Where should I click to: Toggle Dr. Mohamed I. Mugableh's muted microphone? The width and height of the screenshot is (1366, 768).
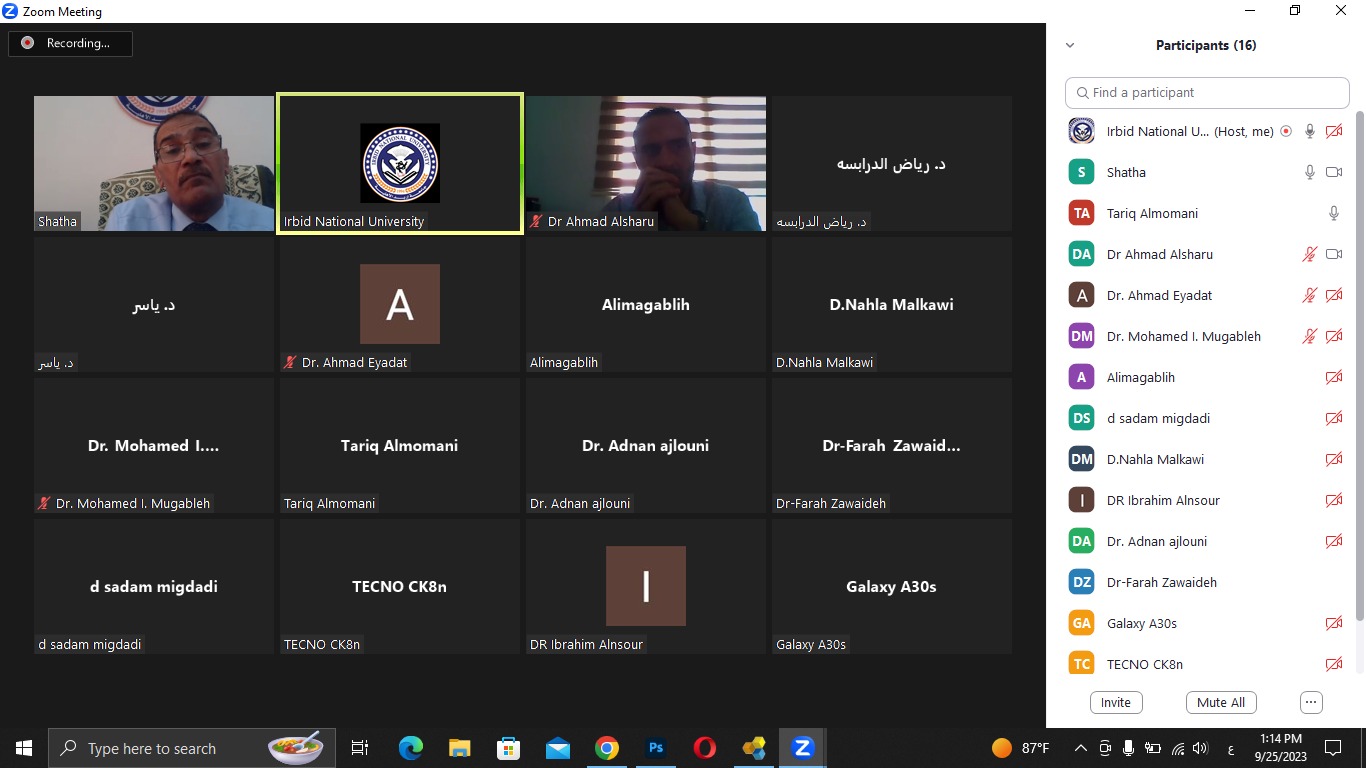1309,336
